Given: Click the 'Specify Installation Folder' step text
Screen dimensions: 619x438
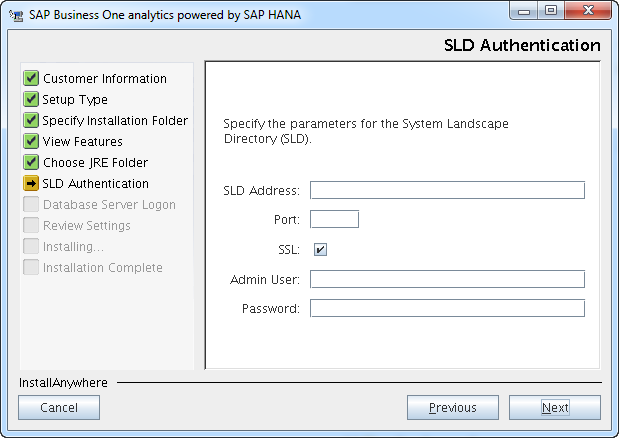Looking at the screenshot, I should pos(115,121).
